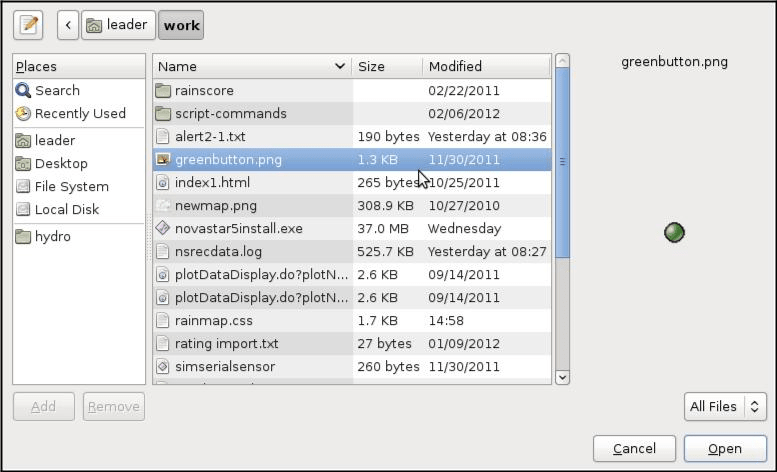Select the Desktop bookmark in Places
Screen dimensions: 777x472
tap(60, 163)
